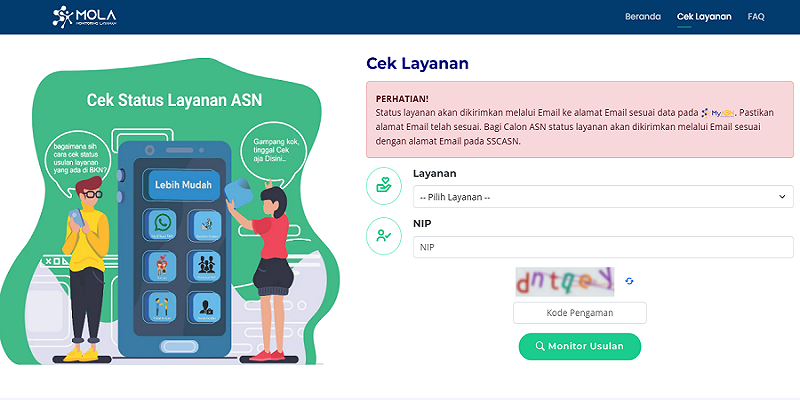Click the bottom-right officer icon on phone
Viewport: 800px width, 400px height.
(207, 305)
